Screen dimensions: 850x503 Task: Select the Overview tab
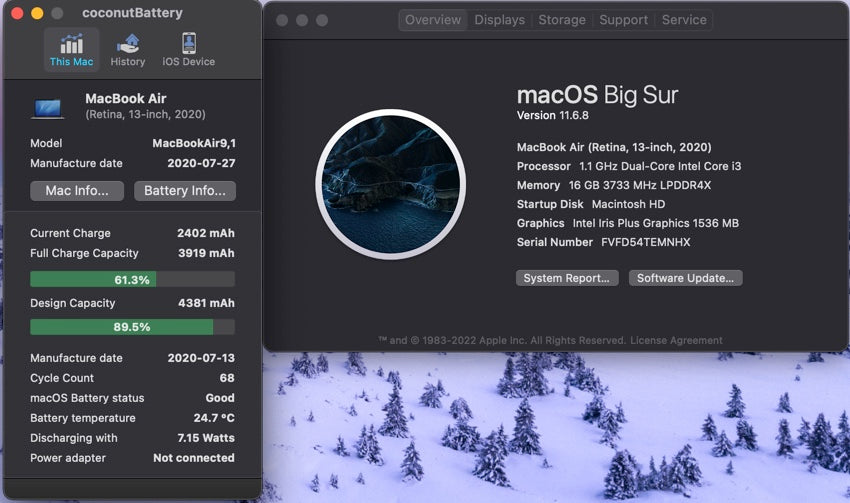coord(433,20)
